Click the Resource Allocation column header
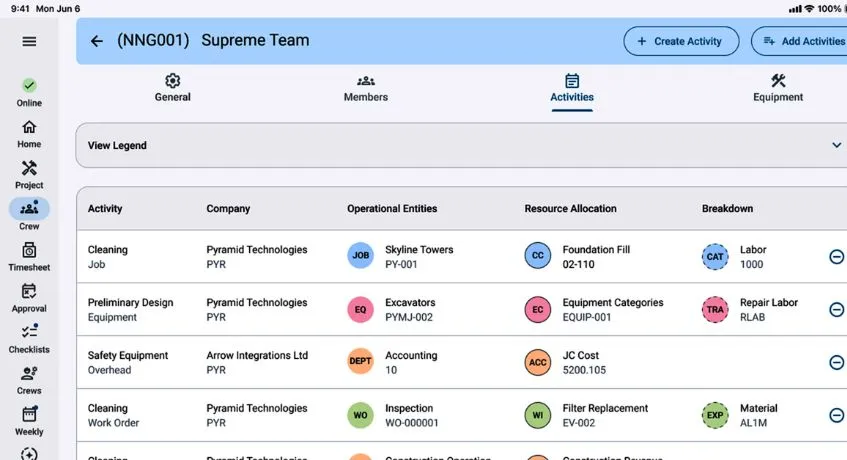The height and width of the screenshot is (460, 847). click(570, 208)
